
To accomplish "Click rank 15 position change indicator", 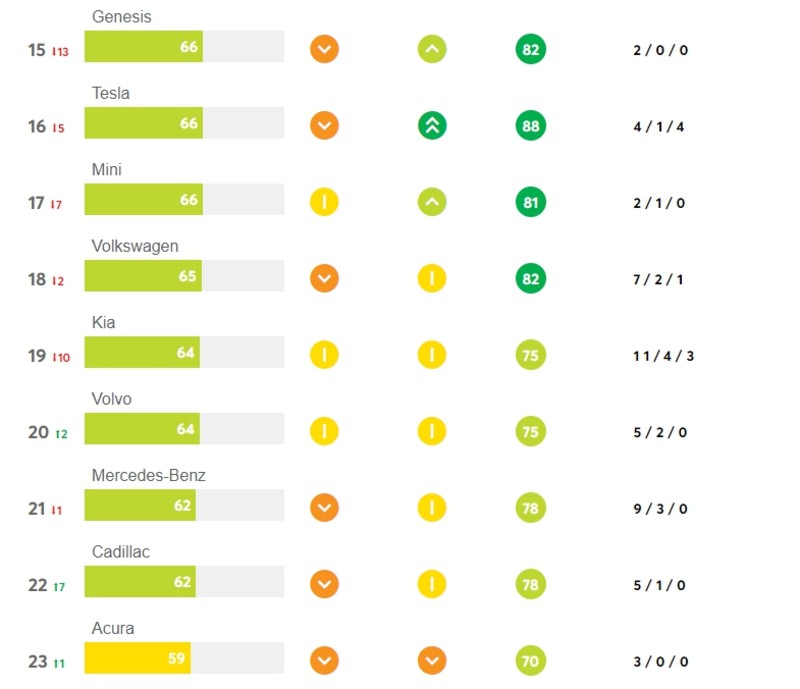I will pyautogui.click(x=60, y=52).
